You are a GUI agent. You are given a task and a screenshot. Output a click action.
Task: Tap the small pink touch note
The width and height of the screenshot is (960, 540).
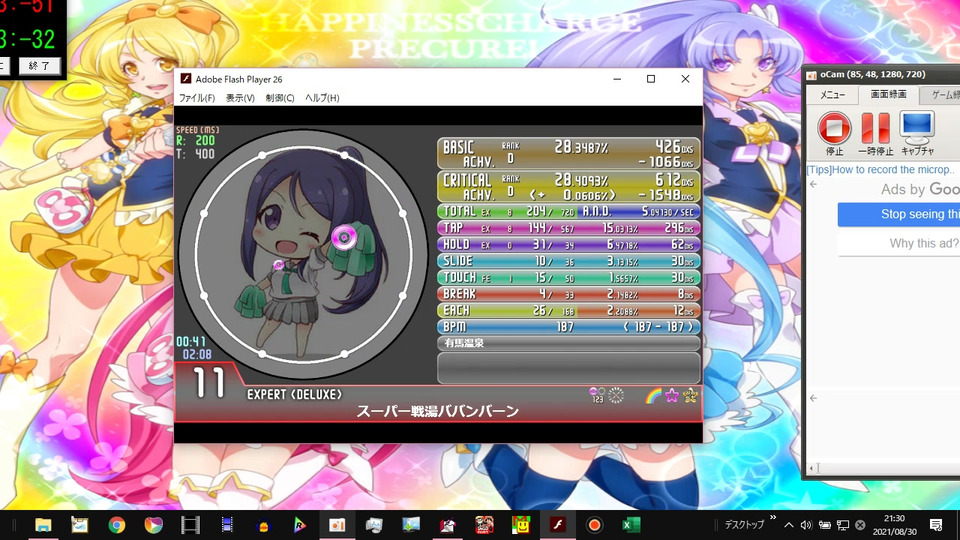[x=279, y=264]
